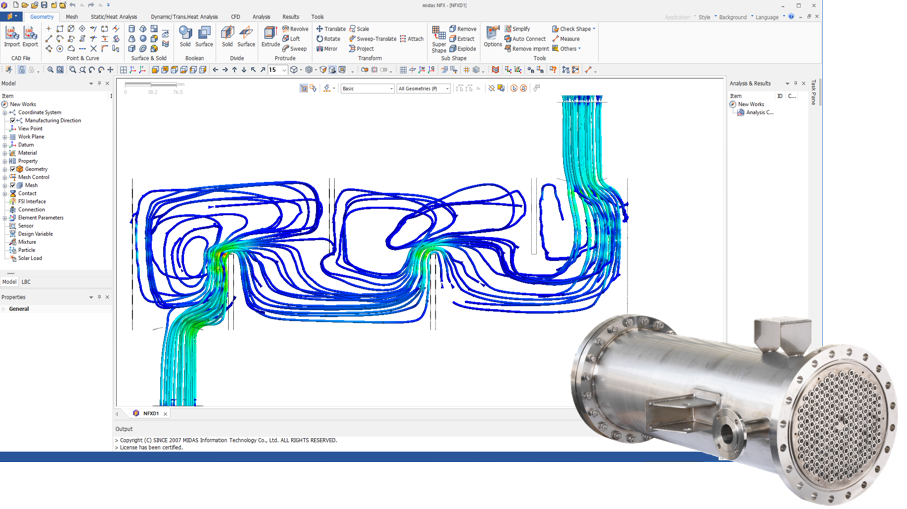
Task: Open the All Geometries selection filter dropdown
Action: pyautogui.click(x=423, y=88)
